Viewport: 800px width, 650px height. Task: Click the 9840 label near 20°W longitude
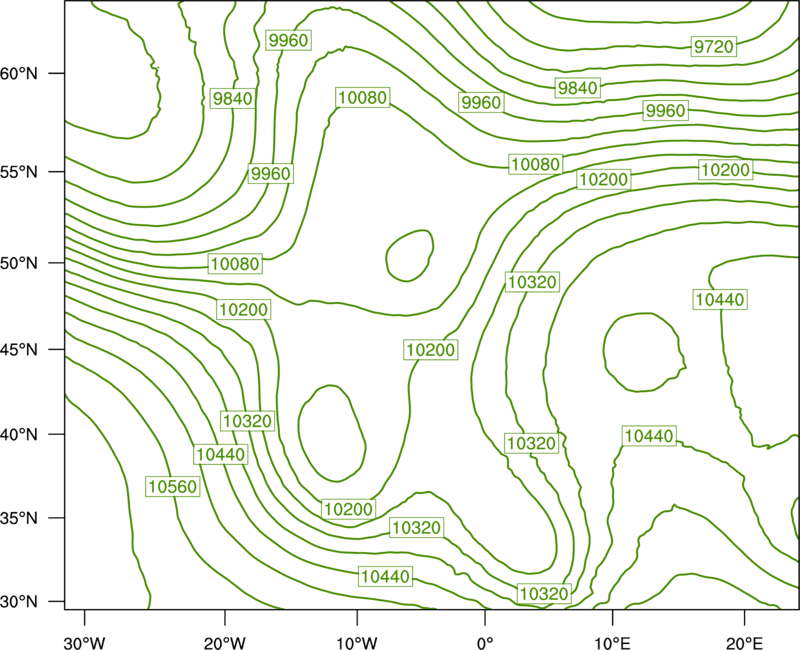pyautogui.click(x=233, y=98)
